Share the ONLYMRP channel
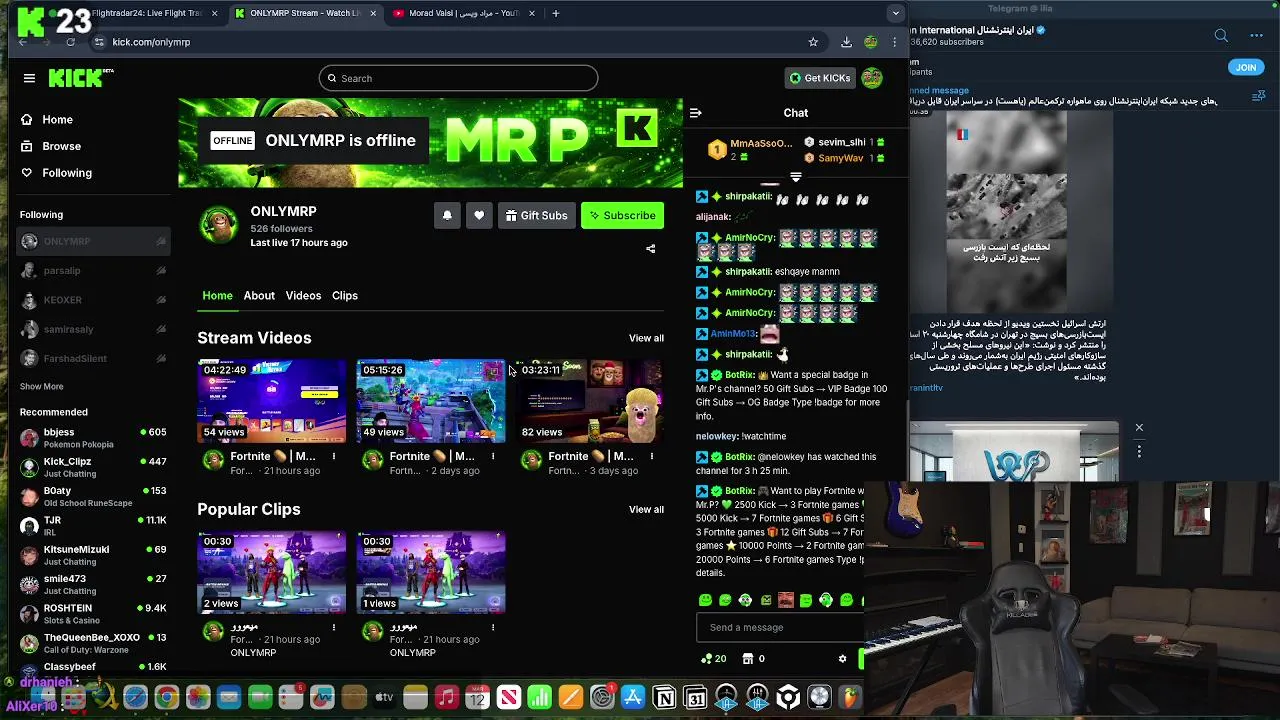The image size is (1280, 720). [650, 249]
